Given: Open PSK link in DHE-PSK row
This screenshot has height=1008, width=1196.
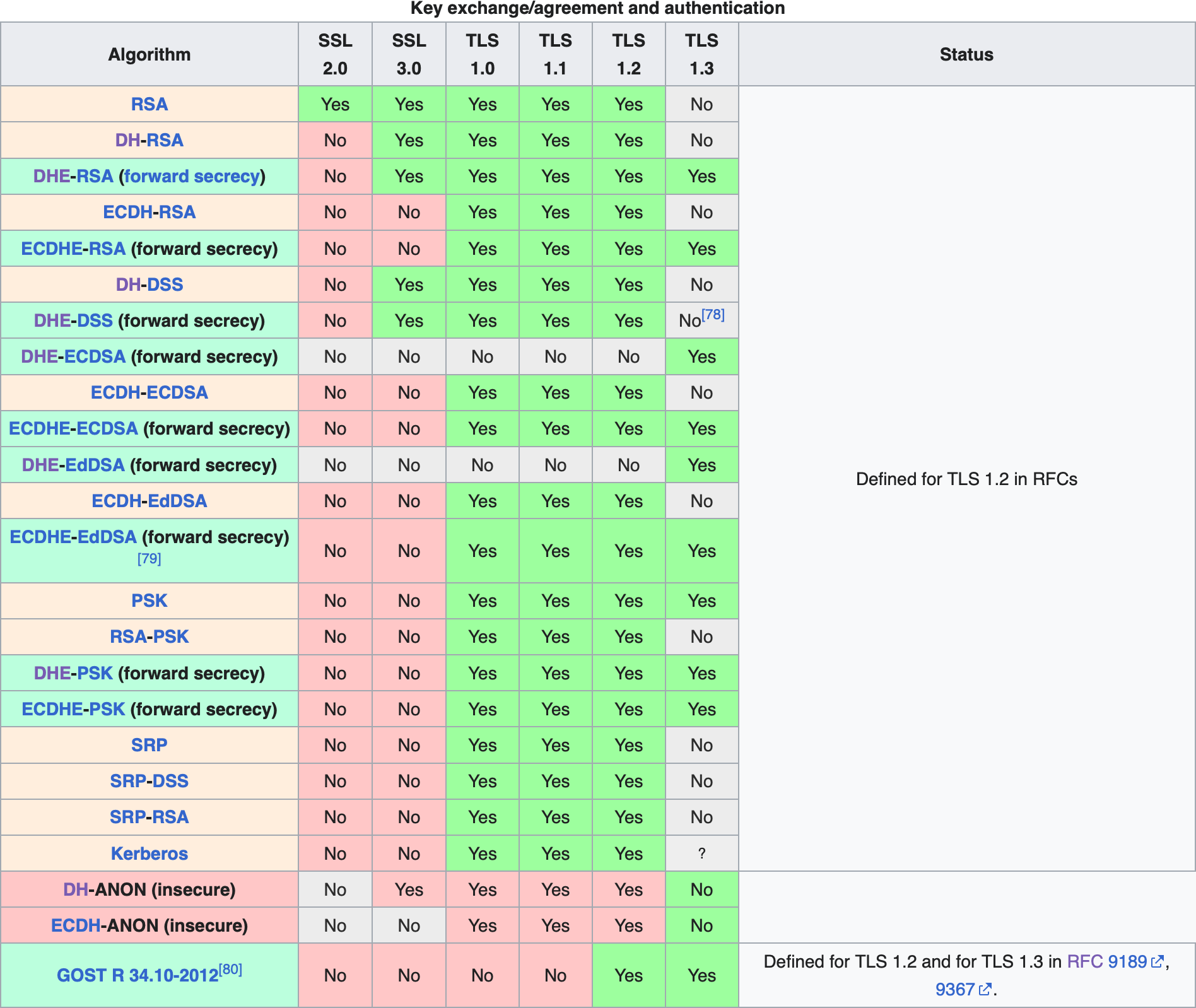Looking at the screenshot, I should [95, 673].
